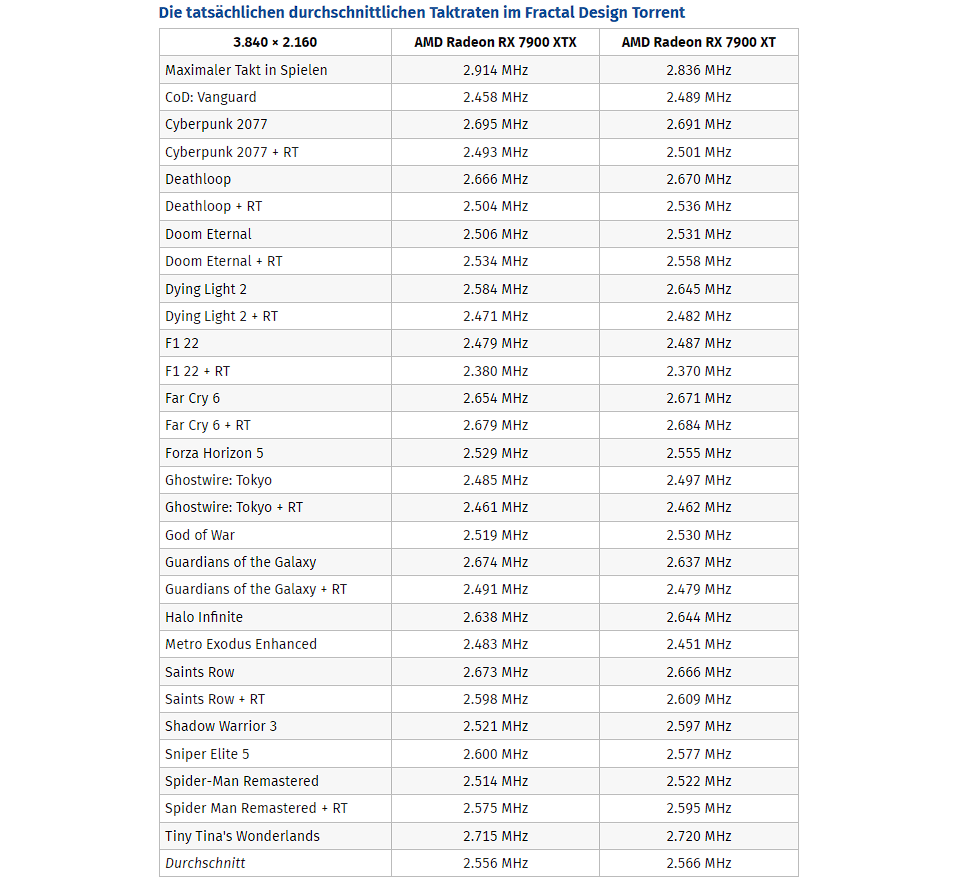This screenshot has height=891, width=957.
Task: Select the AMD Radeon RX 7900 XT column header
Action: pos(698,43)
